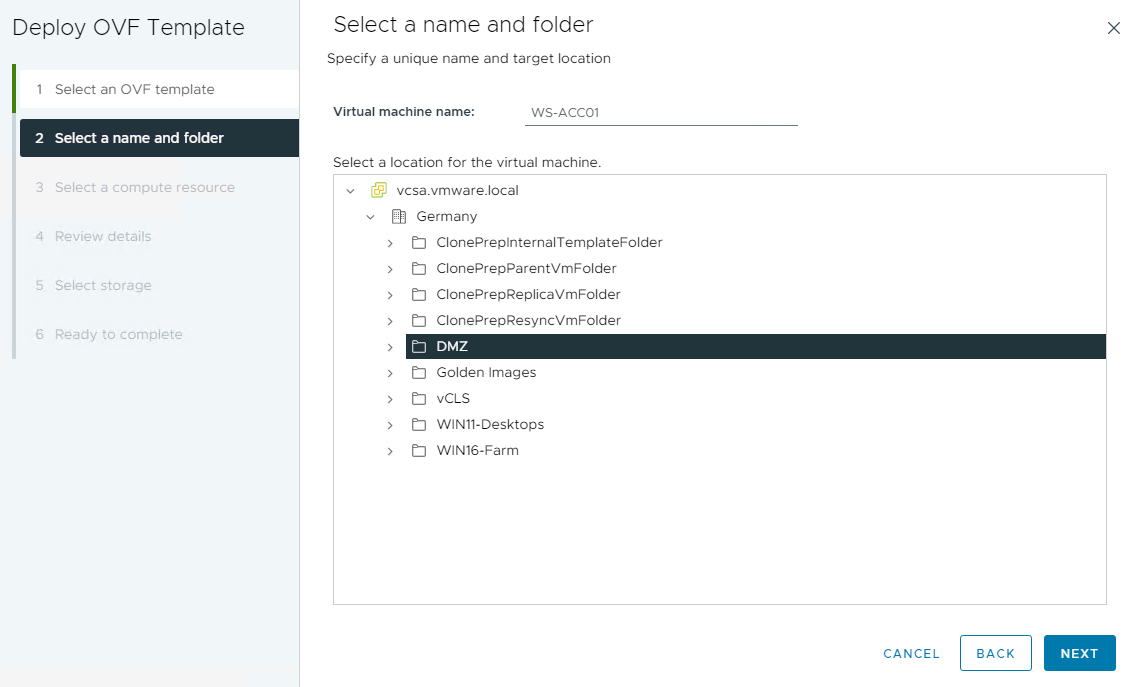
Task: Click the vCLS folder icon
Action: (x=418, y=398)
